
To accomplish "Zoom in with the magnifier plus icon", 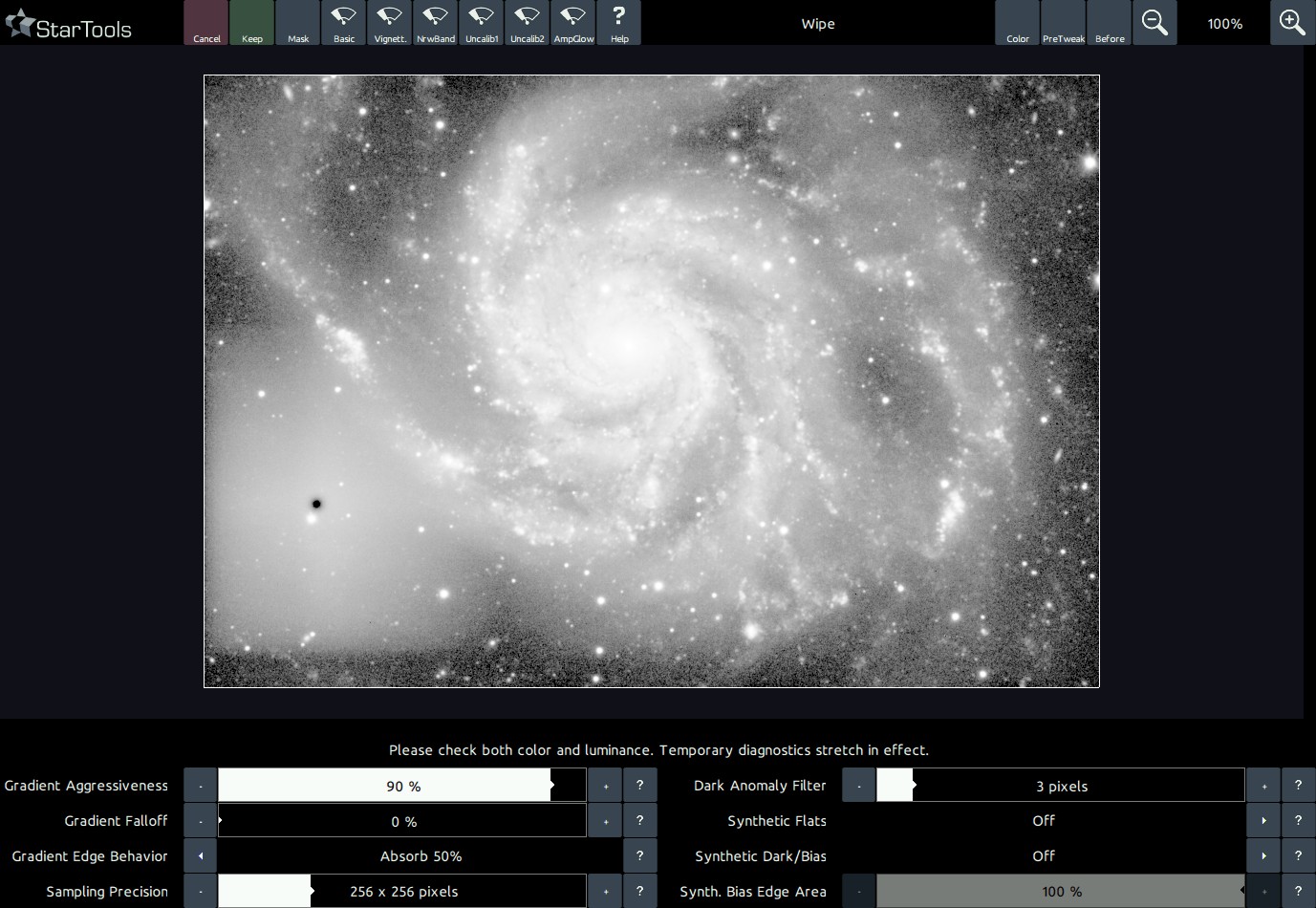I will (1292, 23).
